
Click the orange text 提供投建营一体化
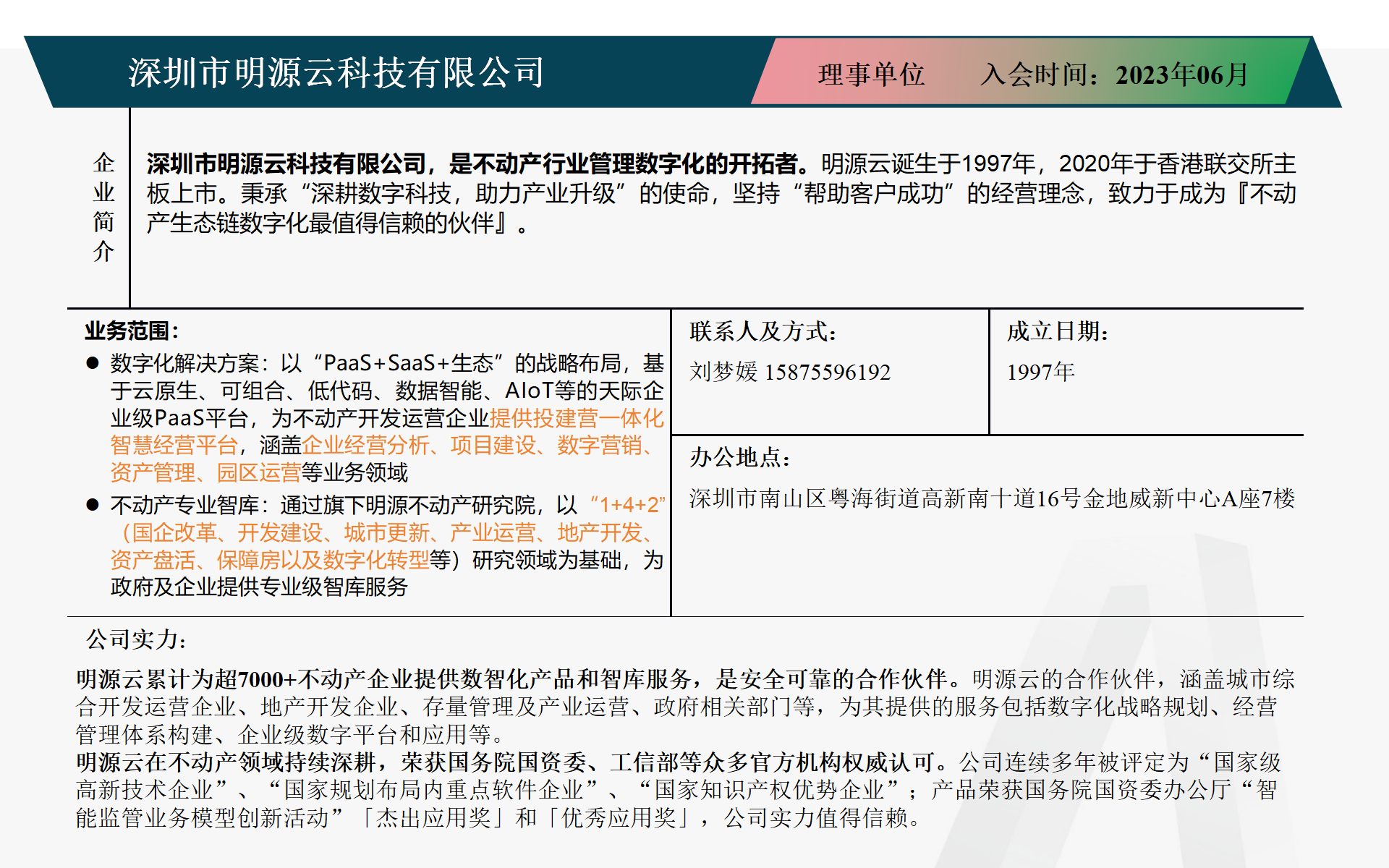(576, 418)
